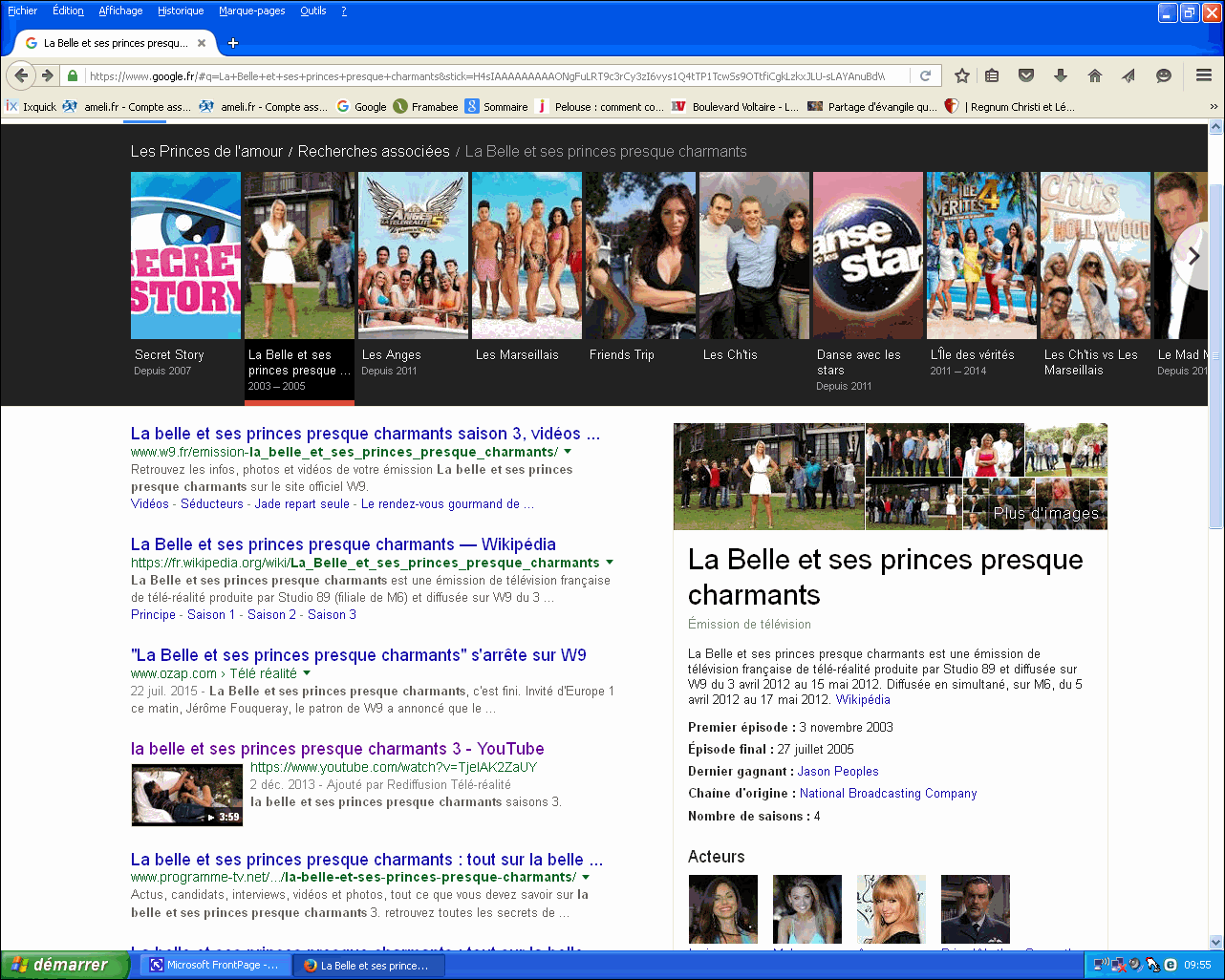Click Recherches associées breadcrumb
The image size is (1225, 980).
click(x=374, y=151)
